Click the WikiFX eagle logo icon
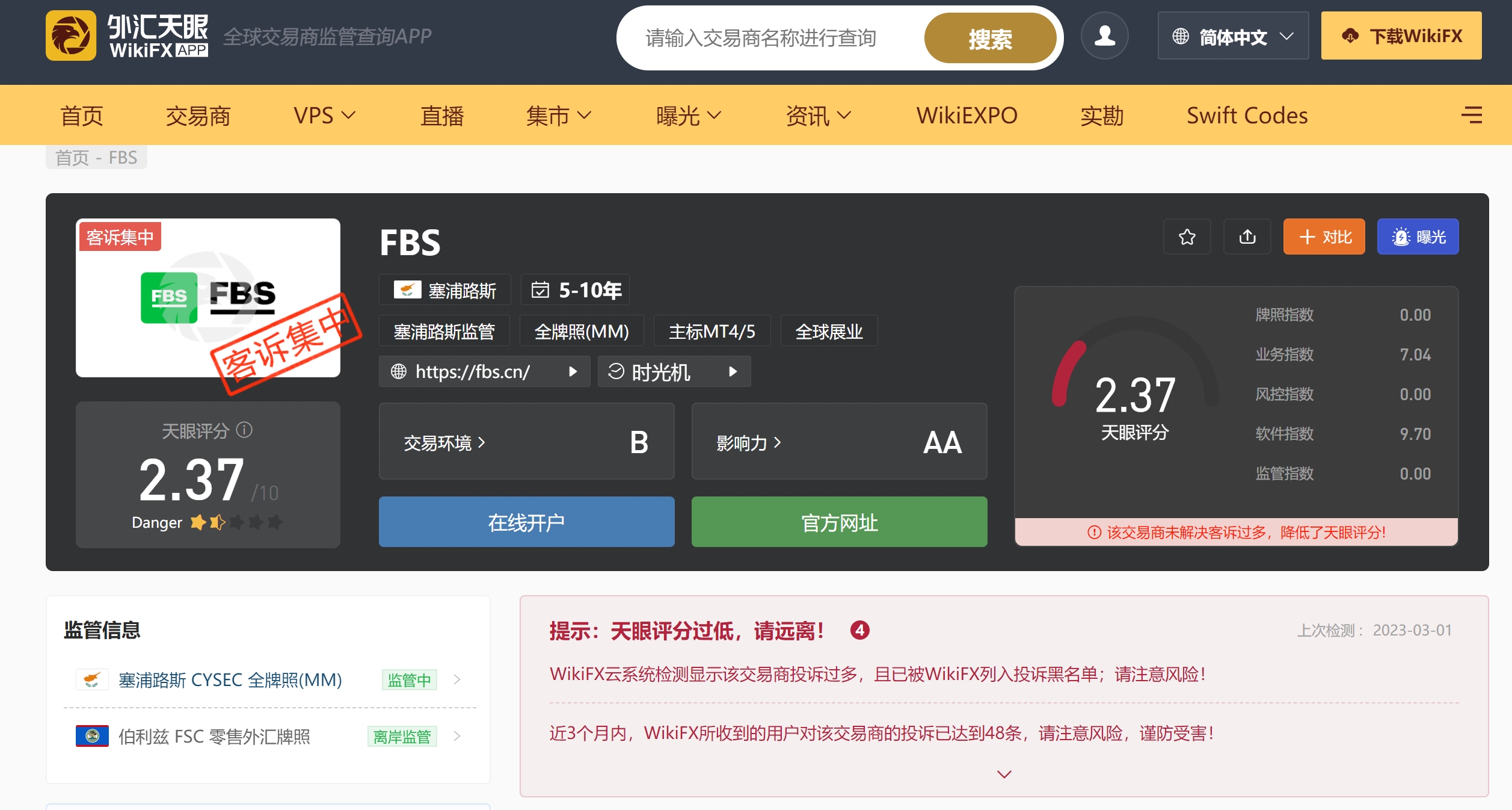This screenshot has height=810, width=1512. tap(70, 36)
